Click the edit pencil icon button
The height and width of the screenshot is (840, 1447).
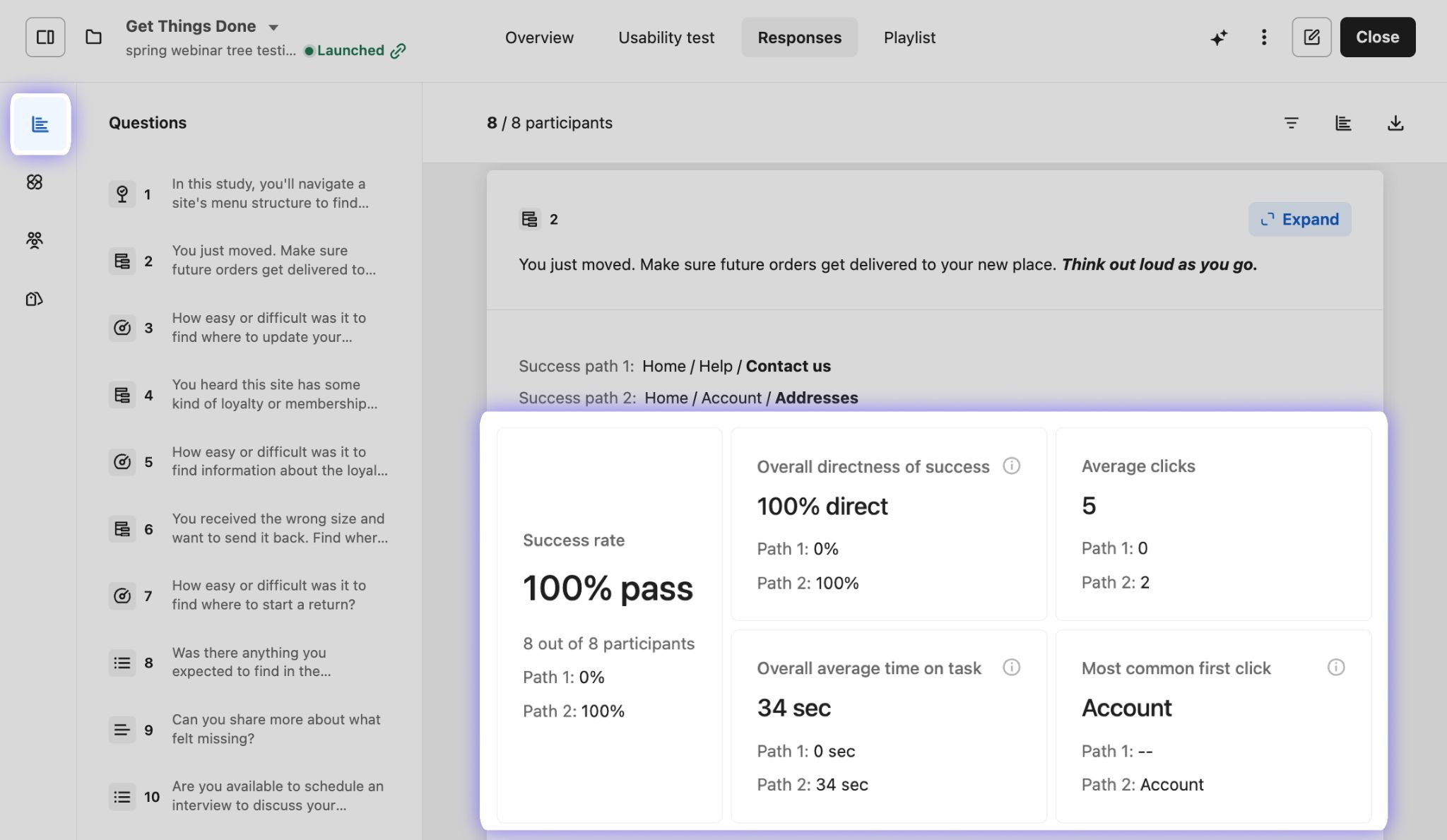click(x=1311, y=37)
